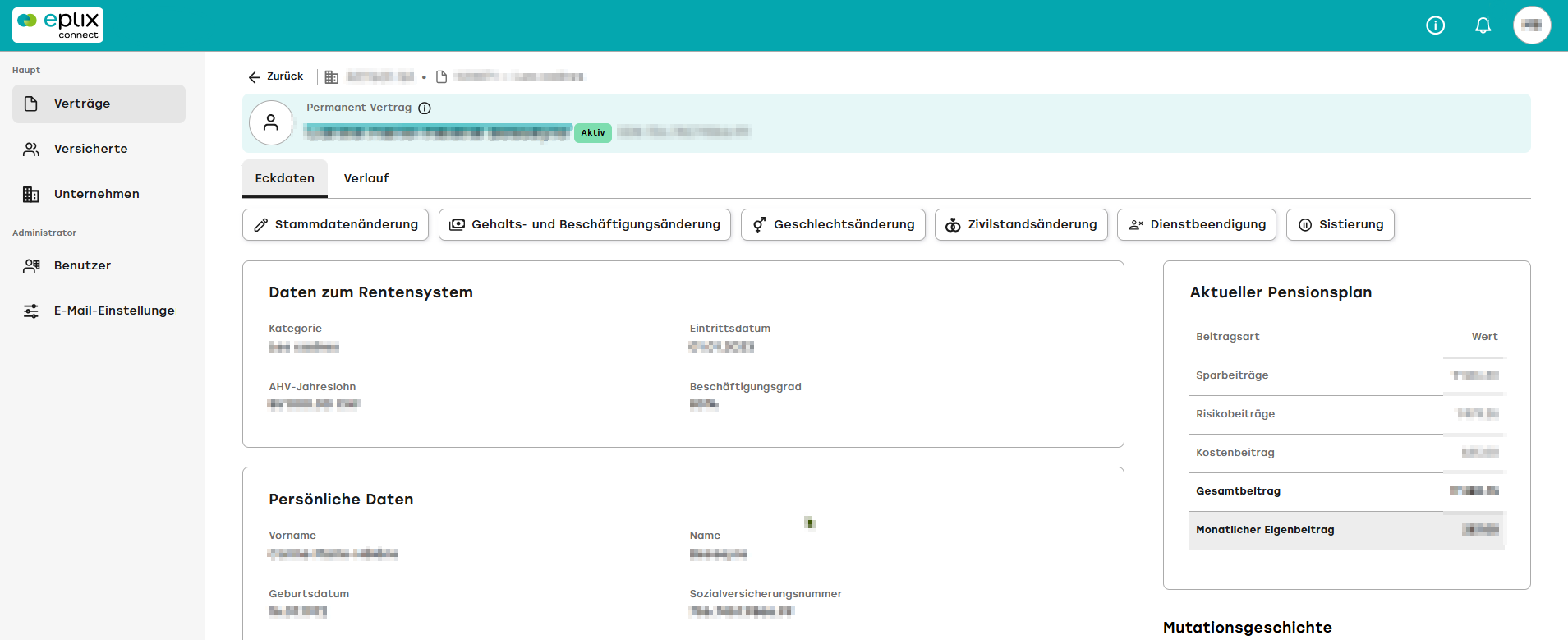1568x640 pixels.
Task: Click the Geburtsdatum label
Action: click(x=309, y=594)
